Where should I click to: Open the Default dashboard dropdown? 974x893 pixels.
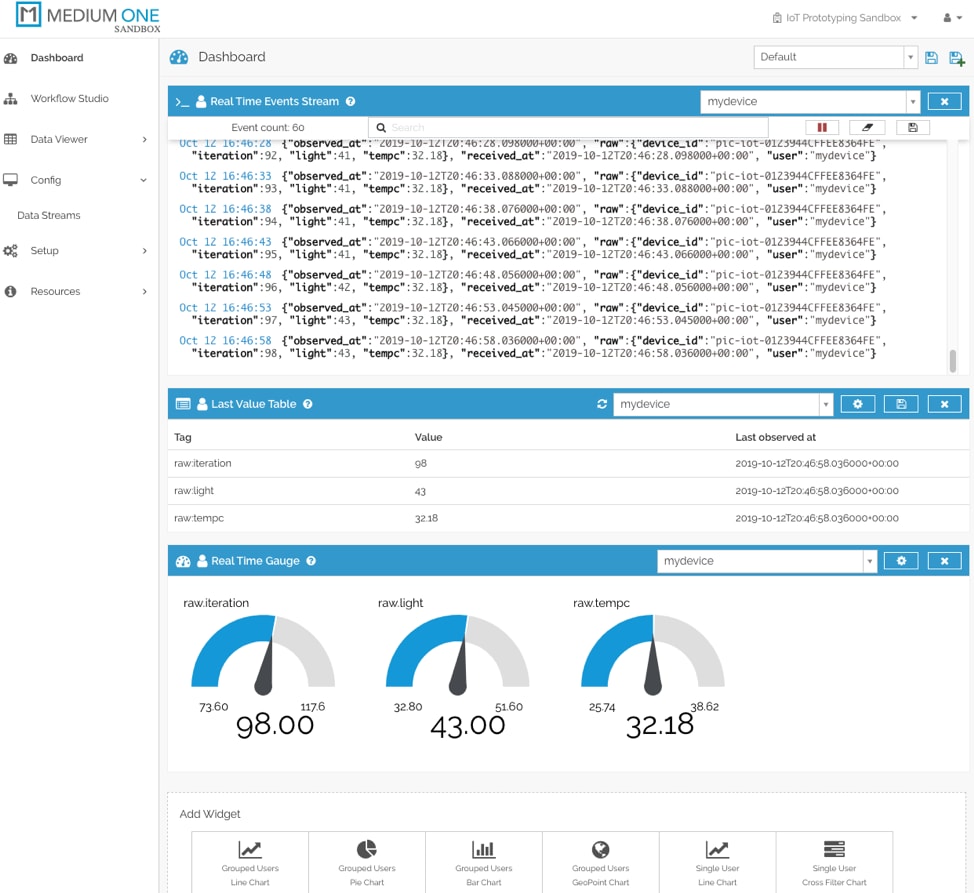pyautogui.click(x=908, y=57)
